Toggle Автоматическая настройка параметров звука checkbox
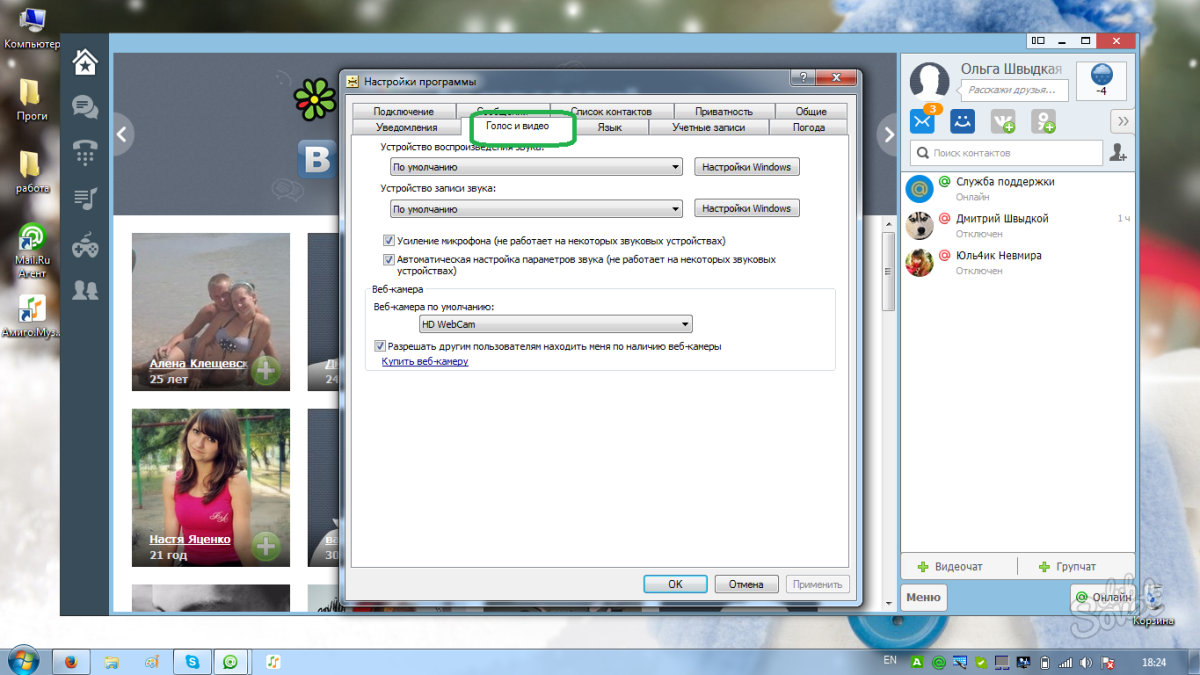The width and height of the screenshot is (1200, 675). (x=389, y=259)
